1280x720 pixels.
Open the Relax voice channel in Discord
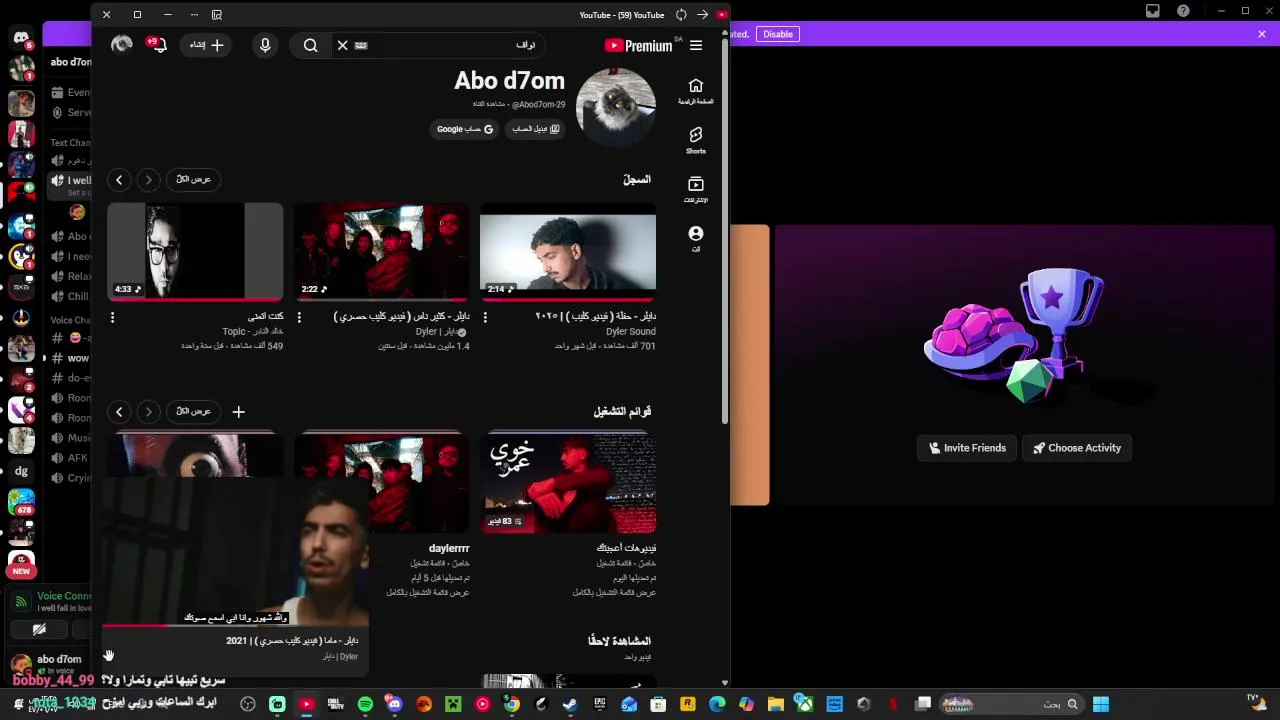[x=79, y=276]
